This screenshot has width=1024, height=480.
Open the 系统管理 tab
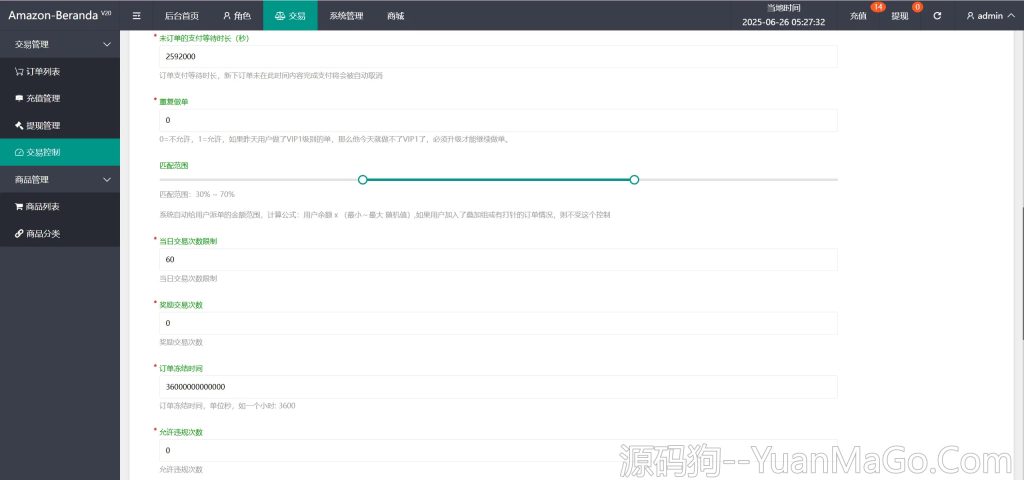coord(346,16)
